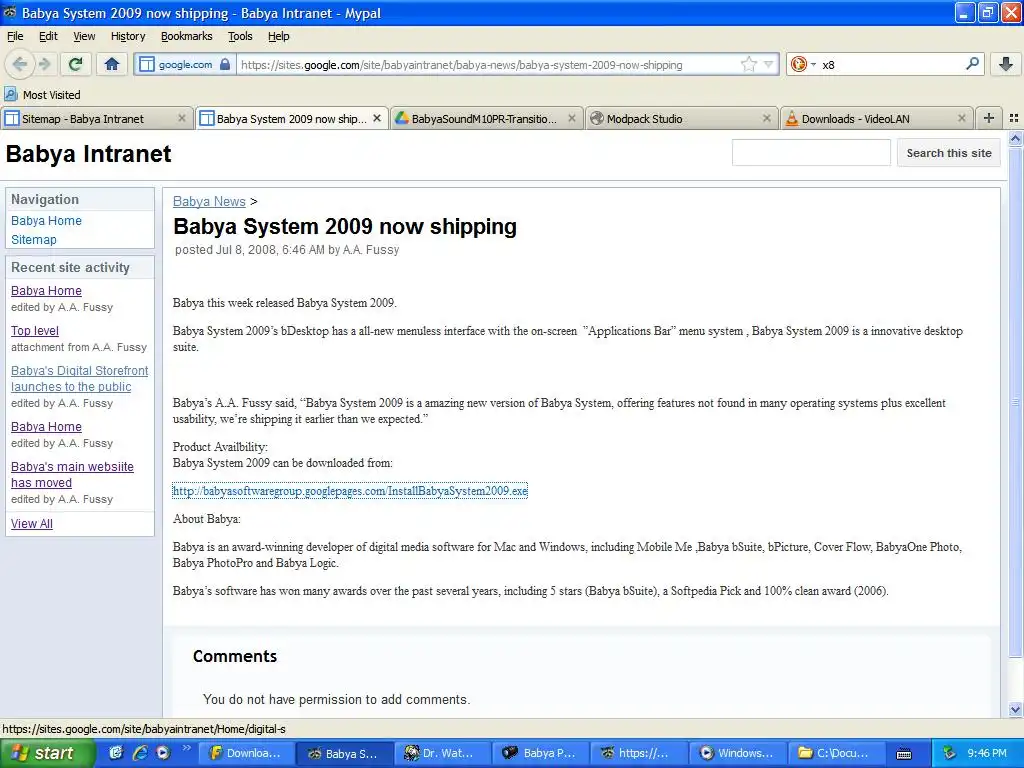
Task: Bookmark this page with the star icon
Action: tap(748, 64)
